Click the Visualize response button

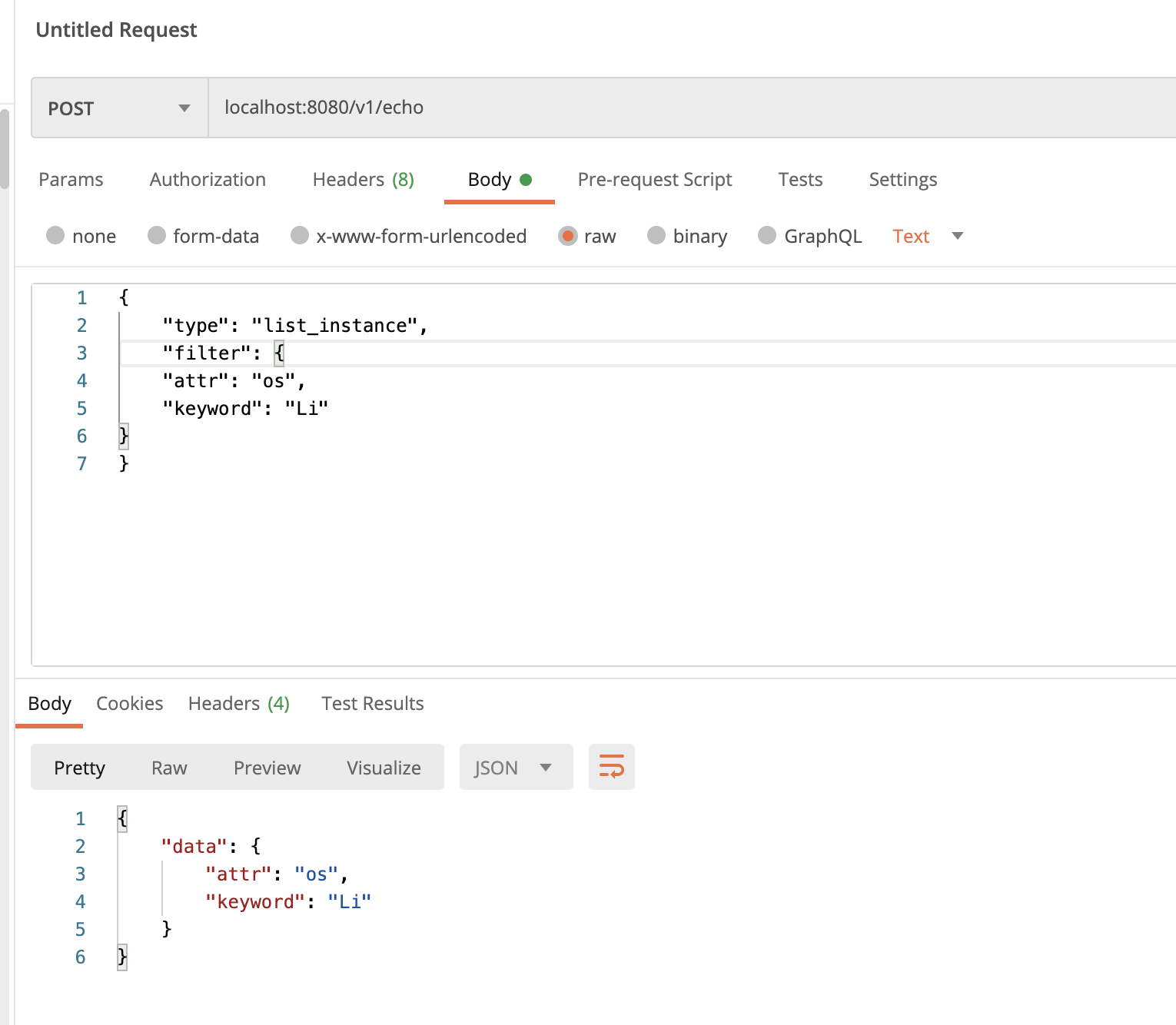[383, 767]
